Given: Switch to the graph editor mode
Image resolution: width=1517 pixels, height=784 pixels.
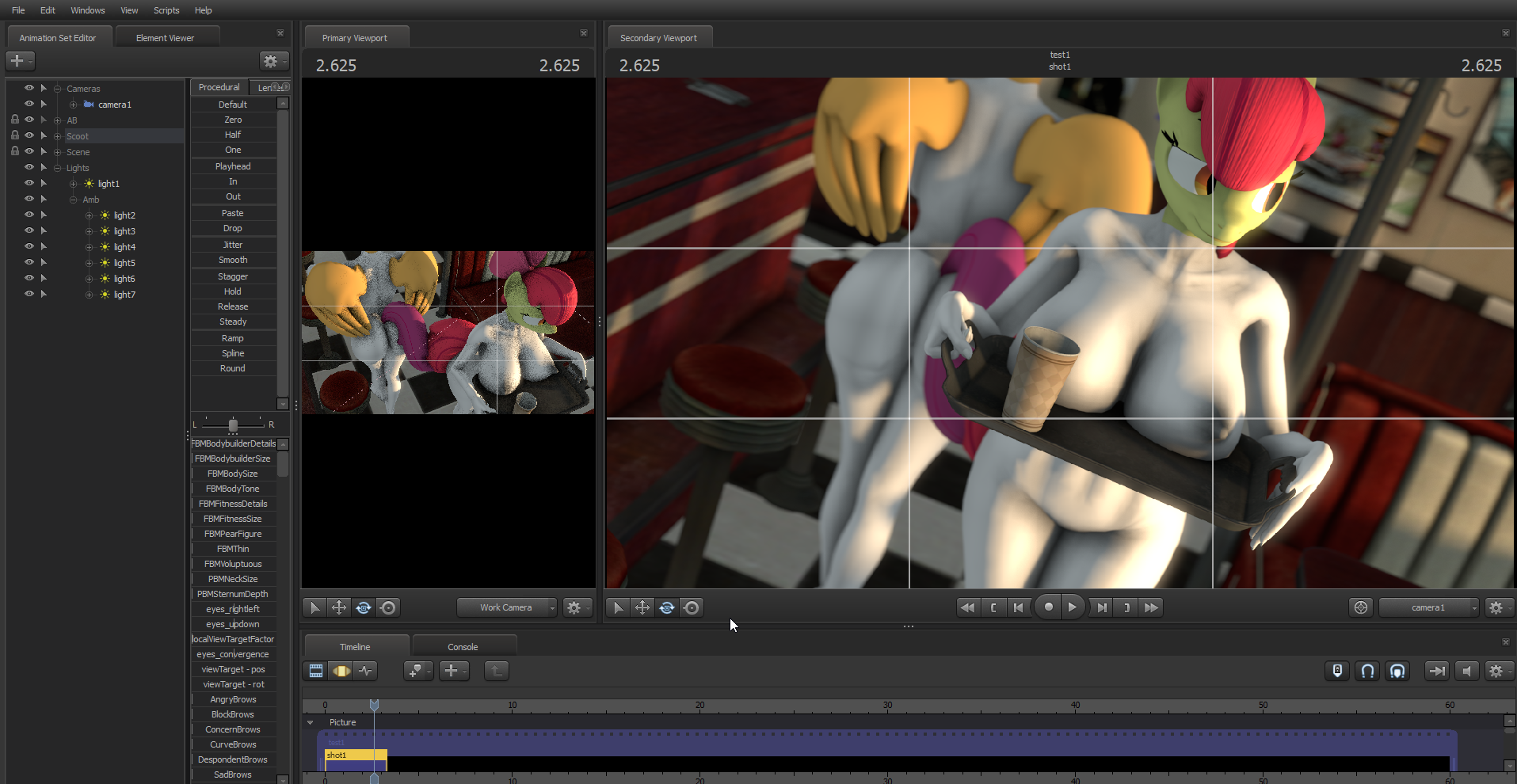Looking at the screenshot, I should point(365,671).
